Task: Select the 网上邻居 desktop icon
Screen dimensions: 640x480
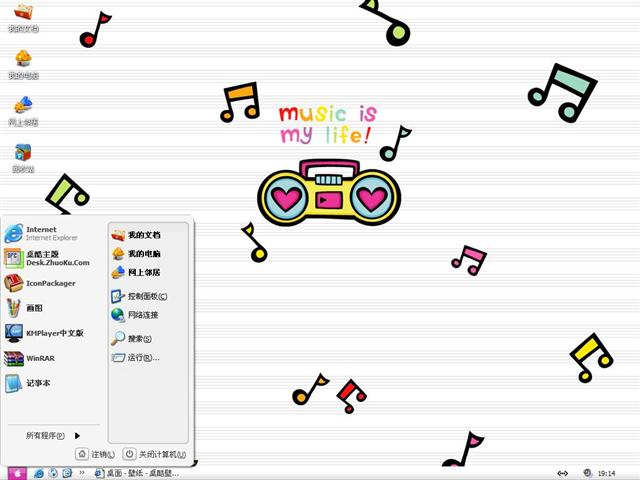Action: click(x=23, y=110)
